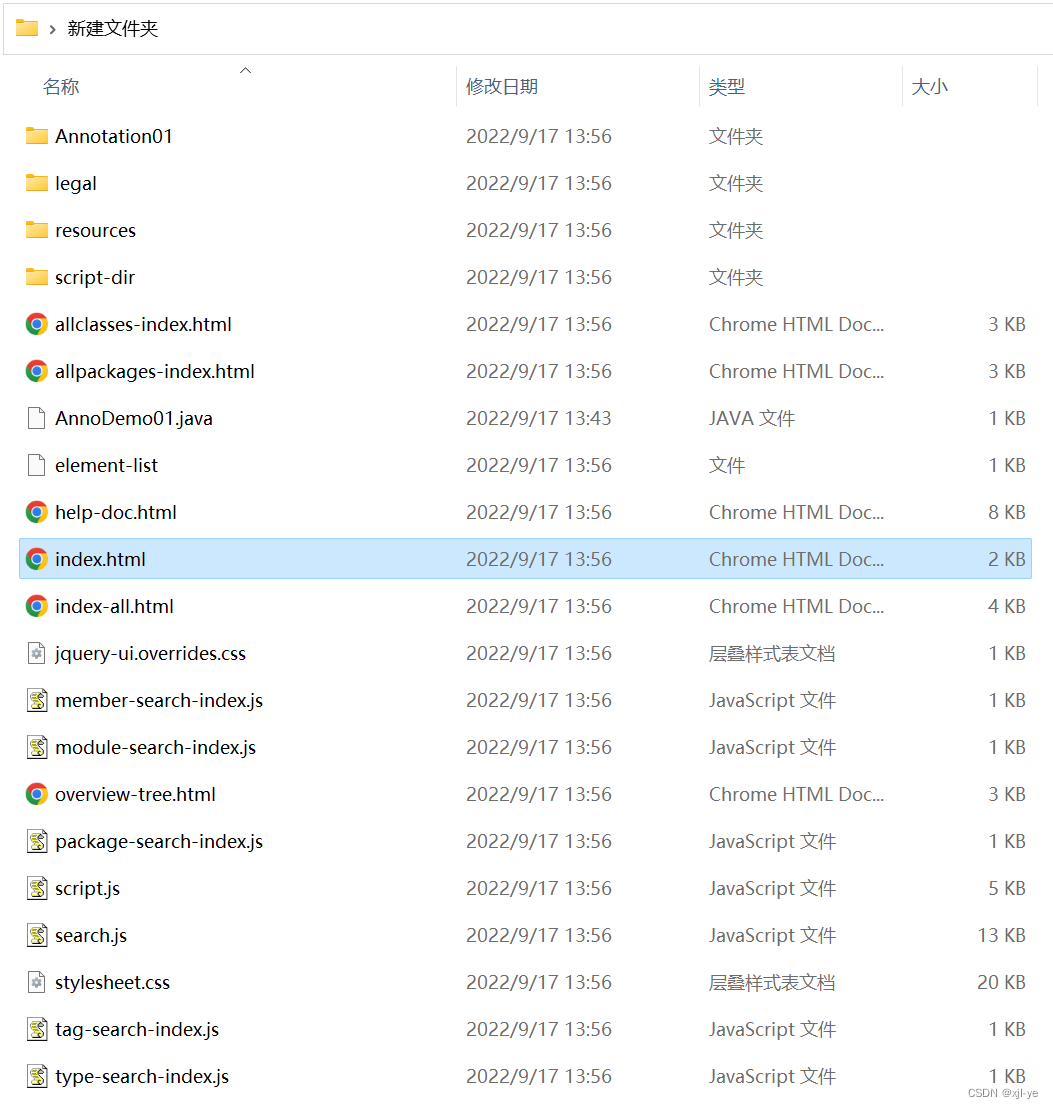The width and height of the screenshot is (1053, 1109).
Task: Select the file name package-search-index.js
Action: (x=159, y=841)
